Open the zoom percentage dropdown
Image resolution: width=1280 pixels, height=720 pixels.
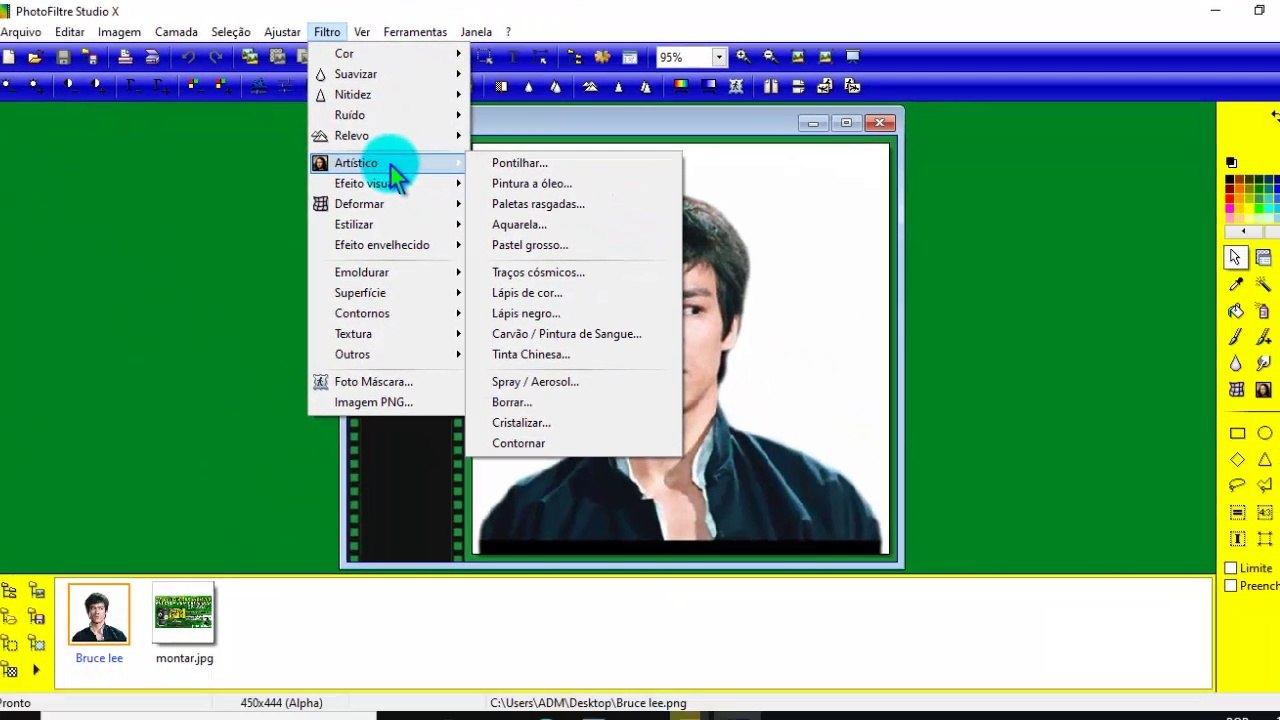[x=718, y=57]
